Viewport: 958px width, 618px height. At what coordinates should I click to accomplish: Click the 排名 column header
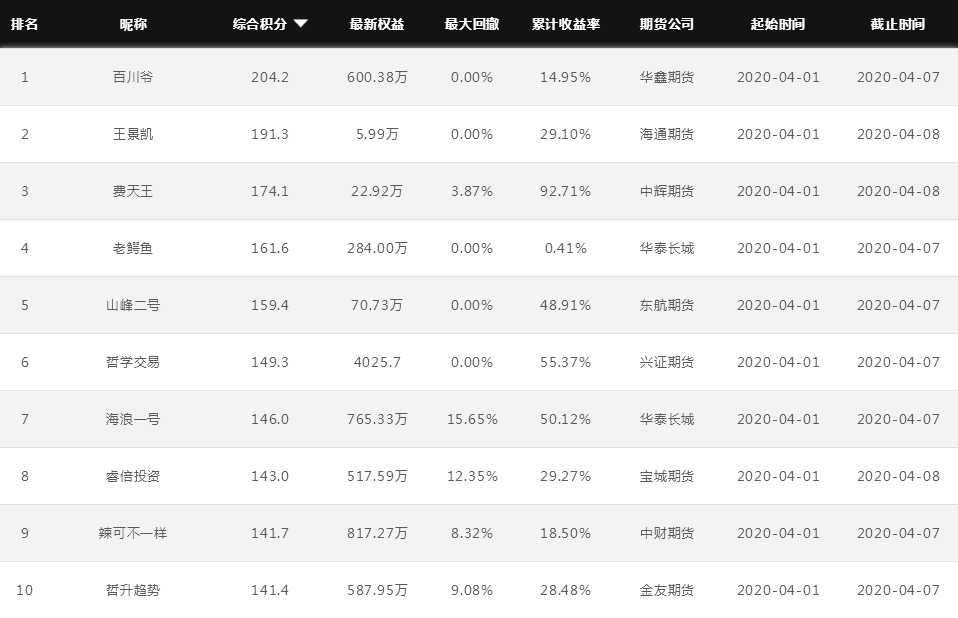(25, 24)
